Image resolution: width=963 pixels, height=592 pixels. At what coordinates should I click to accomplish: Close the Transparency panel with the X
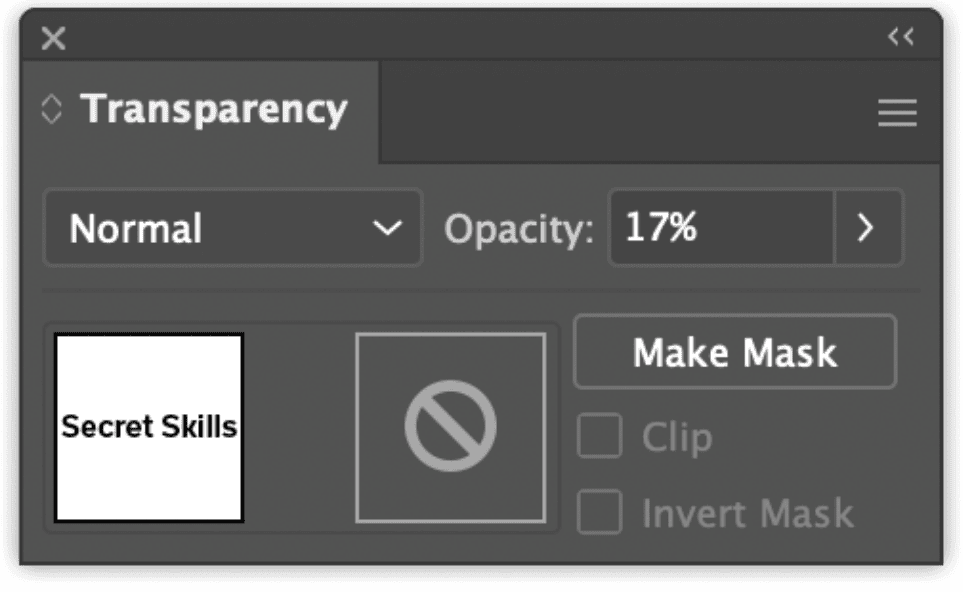click(54, 39)
